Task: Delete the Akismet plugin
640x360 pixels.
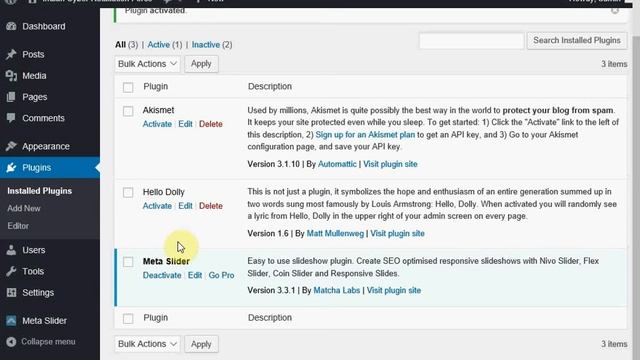Action: pos(211,124)
